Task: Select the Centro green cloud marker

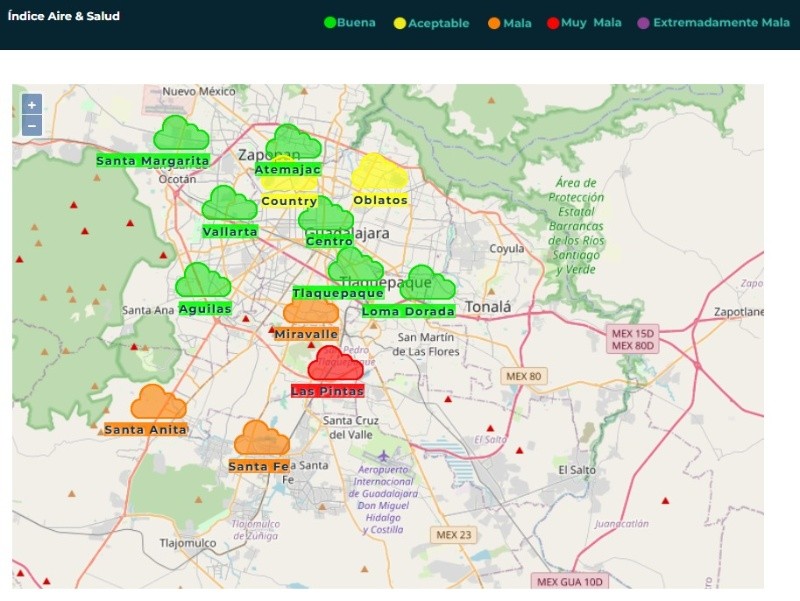Action: click(325, 215)
